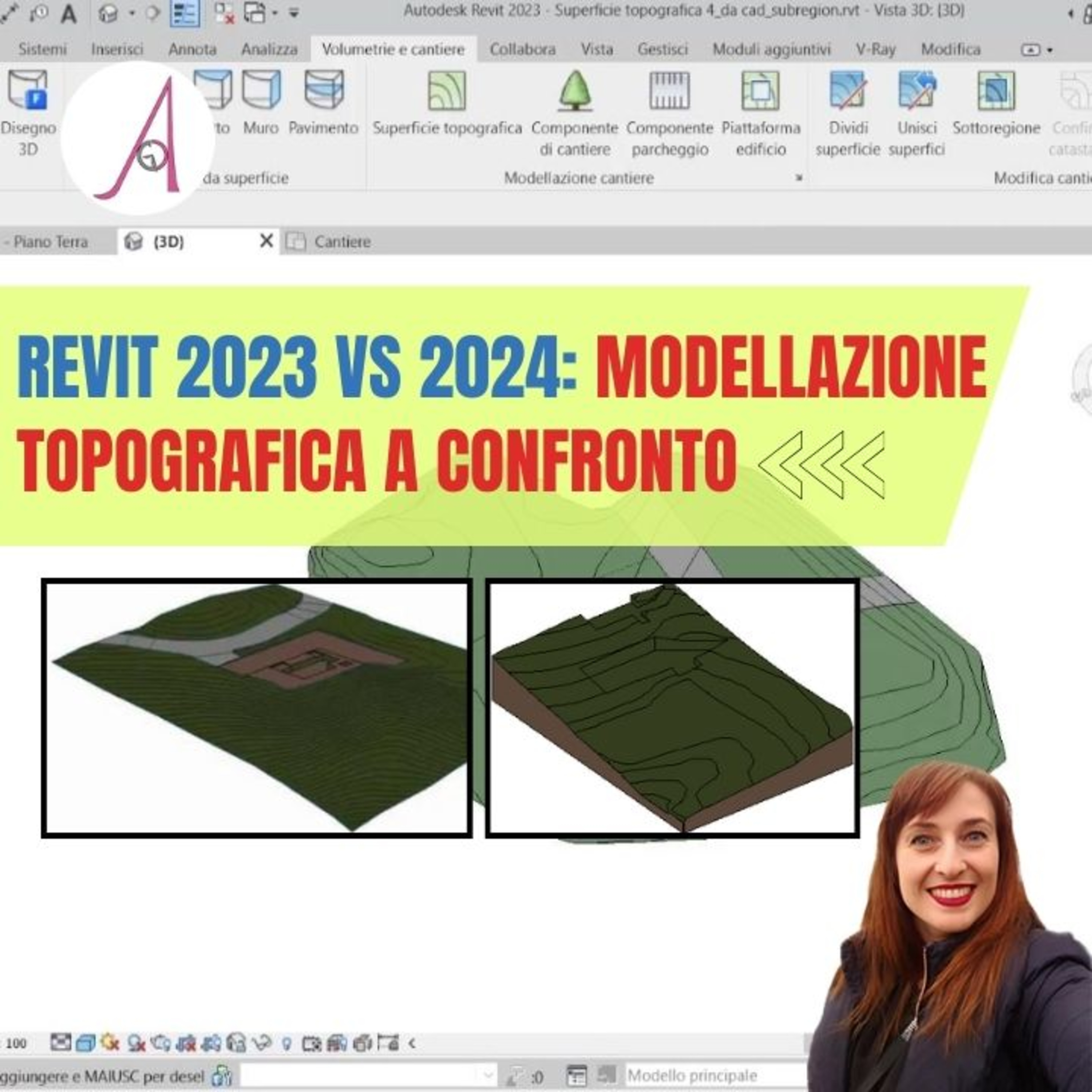Image resolution: width=1092 pixels, height=1092 pixels.
Task: Toggle sun path in view control bar
Action: (110, 1043)
